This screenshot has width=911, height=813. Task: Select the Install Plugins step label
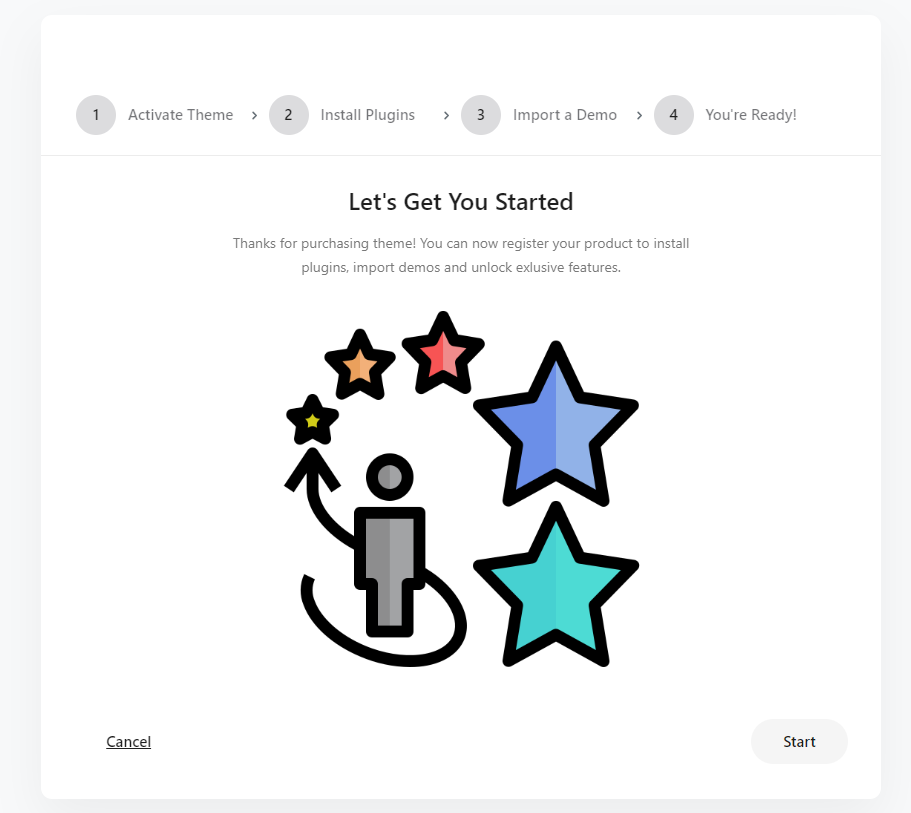(x=368, y=115)
